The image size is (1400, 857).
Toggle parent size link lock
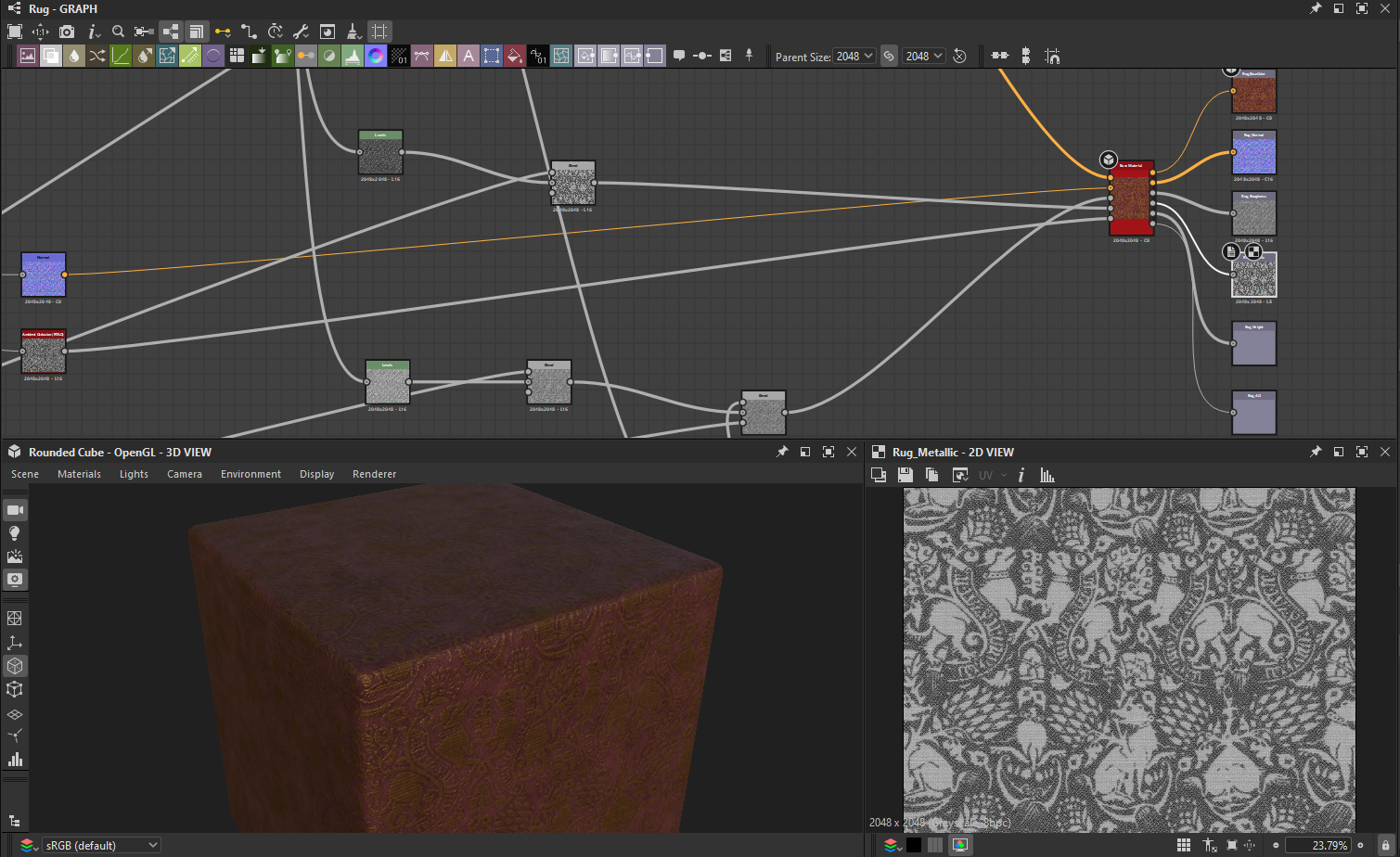(x=889, y=56)
